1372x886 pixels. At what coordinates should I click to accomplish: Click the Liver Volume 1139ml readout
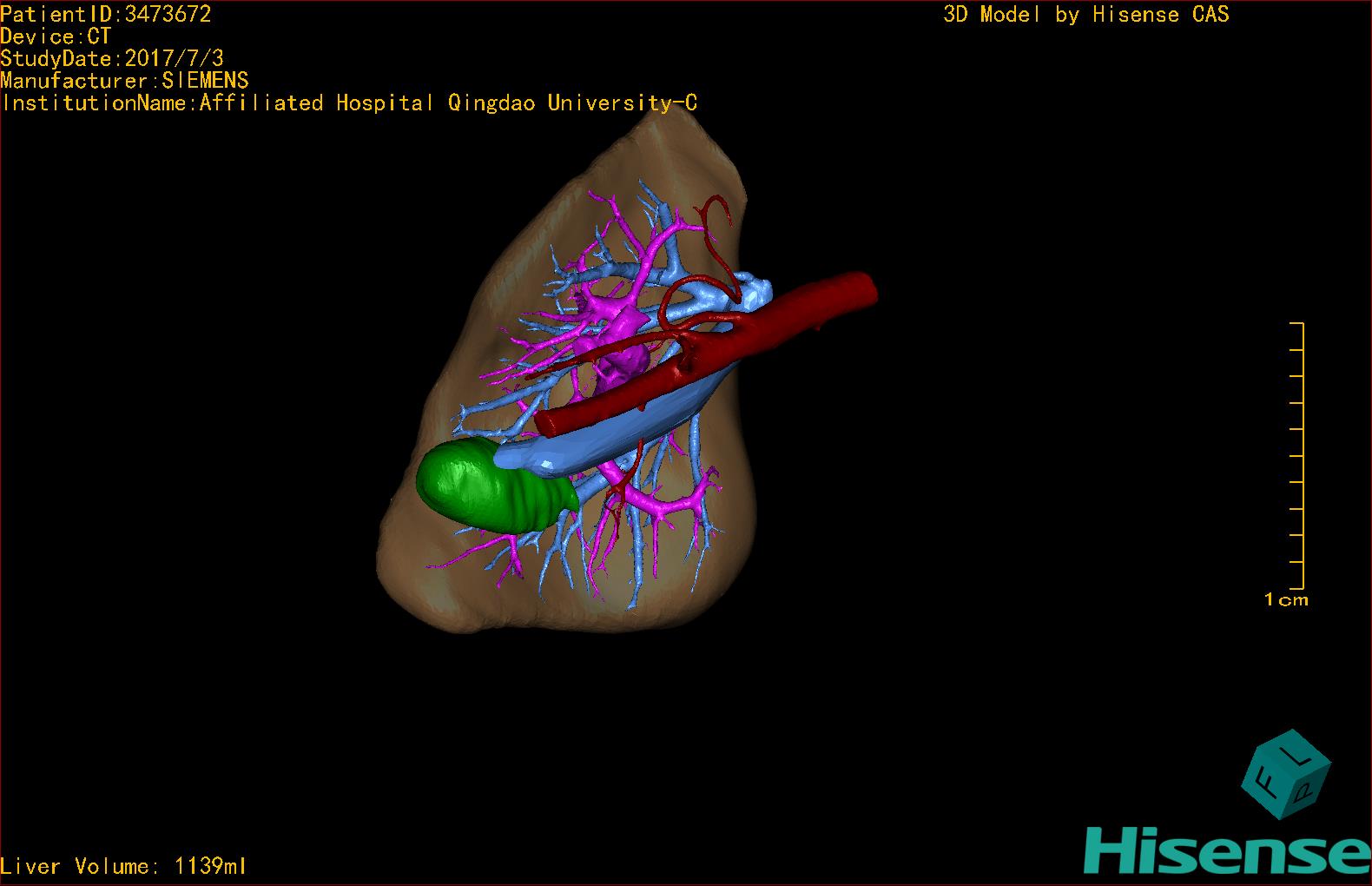(123, 866)
